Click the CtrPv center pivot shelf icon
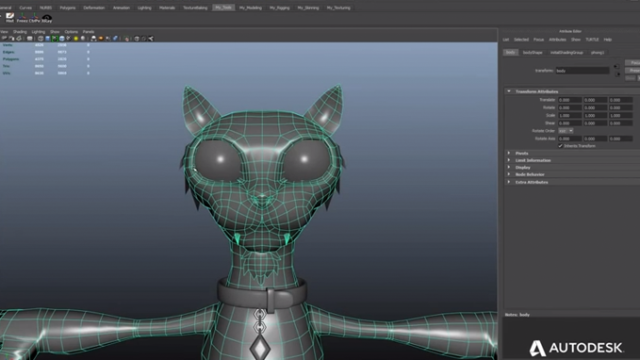The height and width of the screenshot is (360, 640). pyautogui.click(x=34, y=18)
